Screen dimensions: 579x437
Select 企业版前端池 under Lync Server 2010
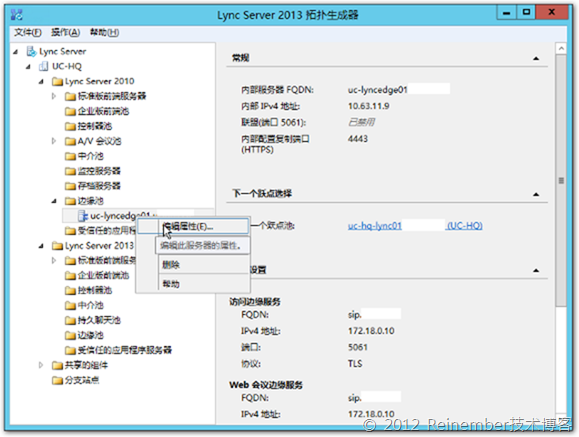103,111
